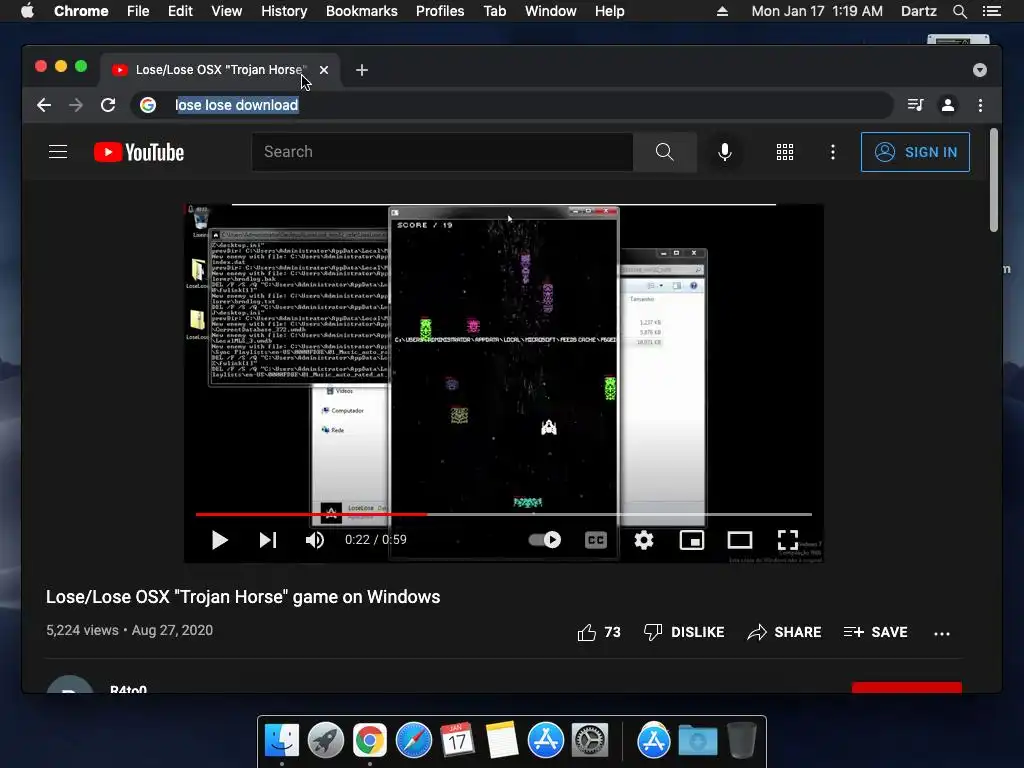This screenshot has height=768, width=1024.
Task: Select the Lose/Lose OSX Trojan Horse tab
Action: (220, 70)
